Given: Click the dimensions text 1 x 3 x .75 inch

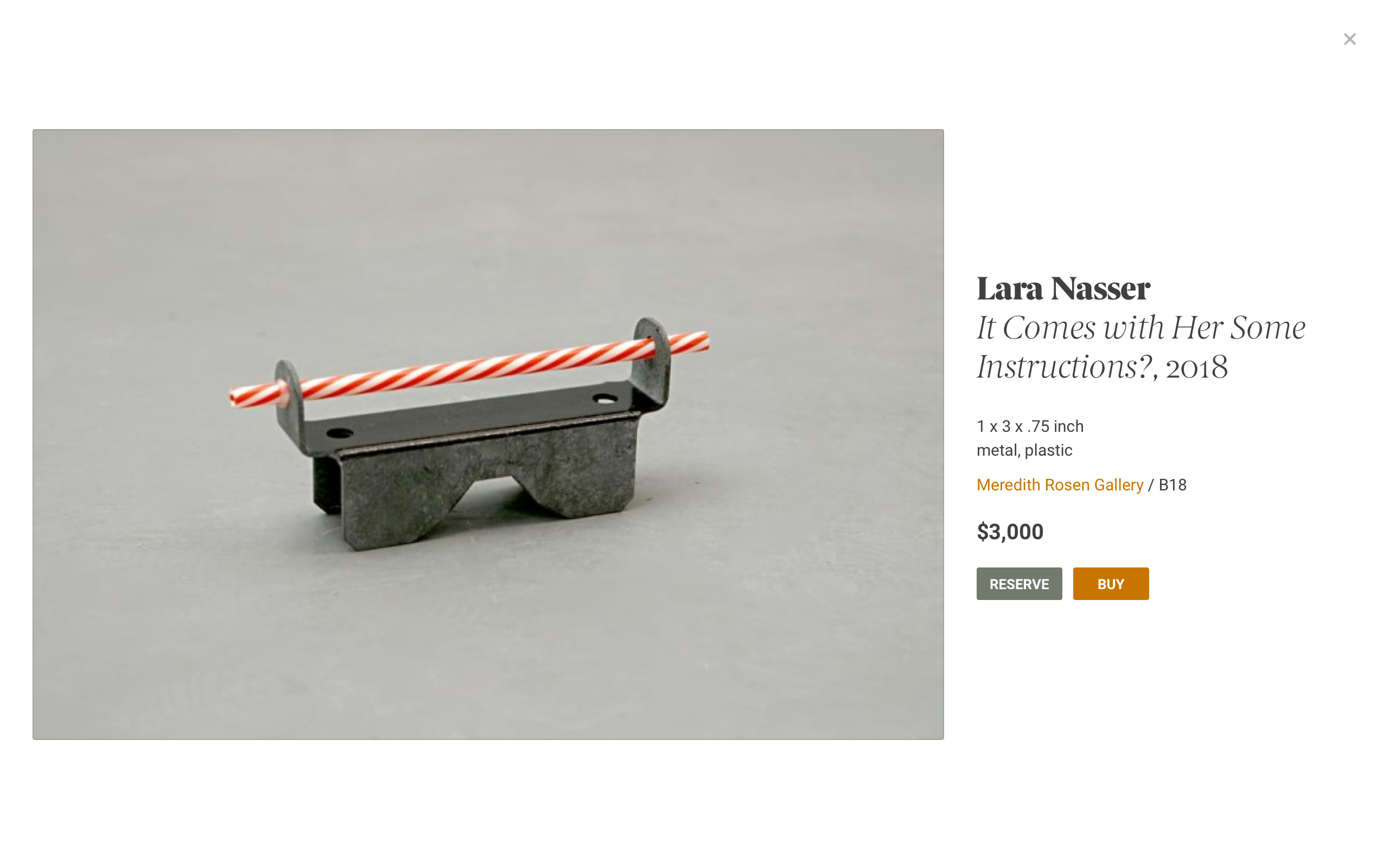Looking at the screenshot, I should click(1030, 426).
